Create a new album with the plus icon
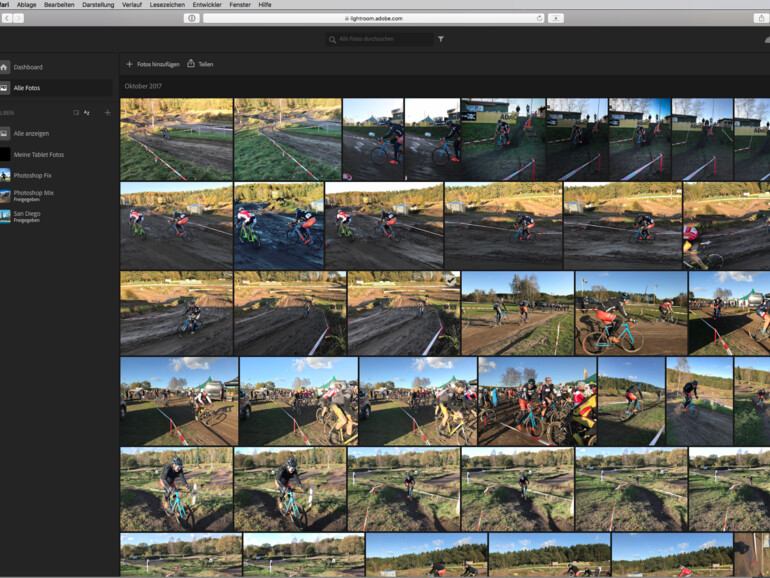 (108, 112)
